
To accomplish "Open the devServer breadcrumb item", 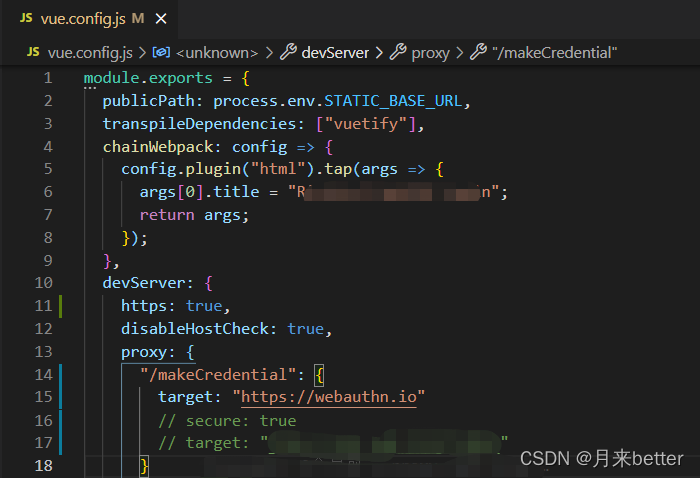I will pyautogui.click(x=335, y=53).
